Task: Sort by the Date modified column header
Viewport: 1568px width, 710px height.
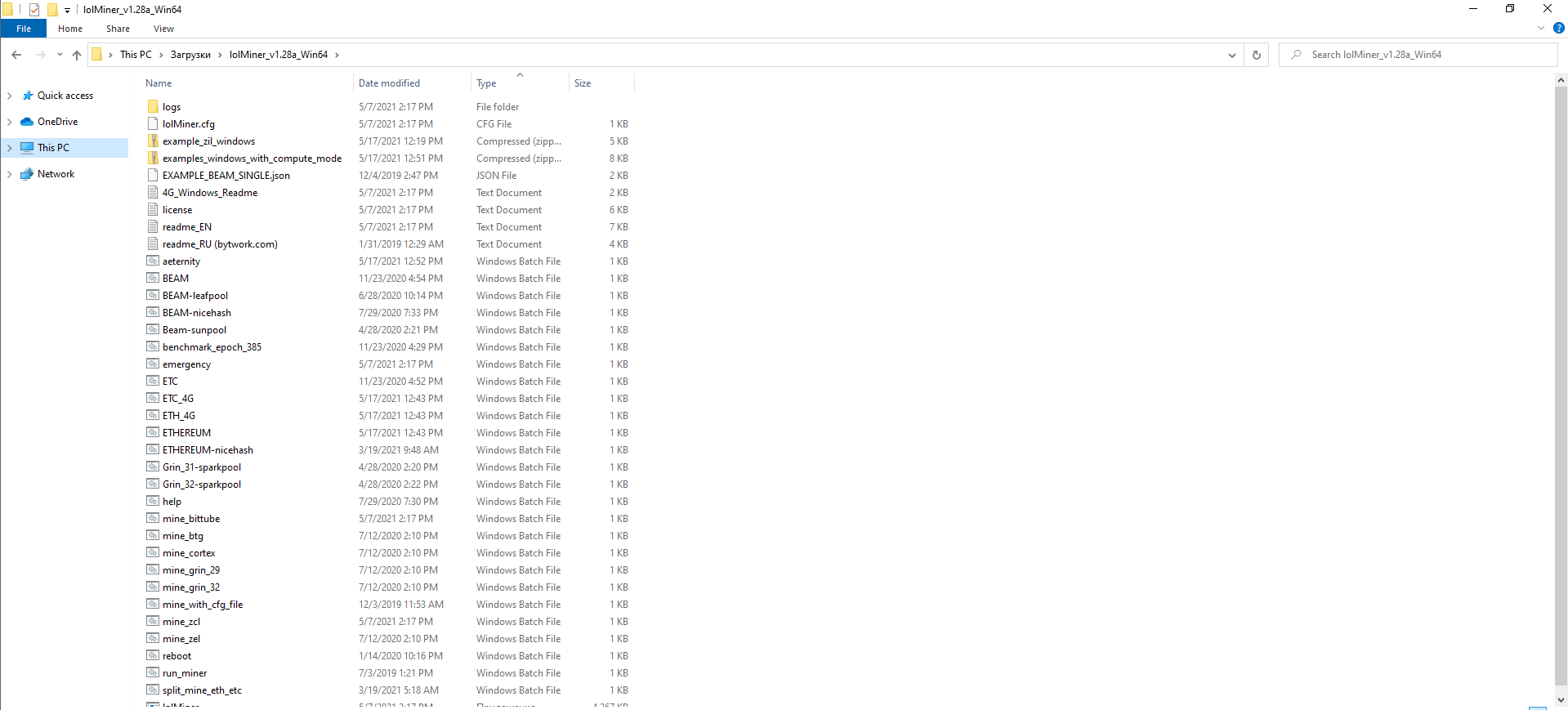Action: coord(389,83)
